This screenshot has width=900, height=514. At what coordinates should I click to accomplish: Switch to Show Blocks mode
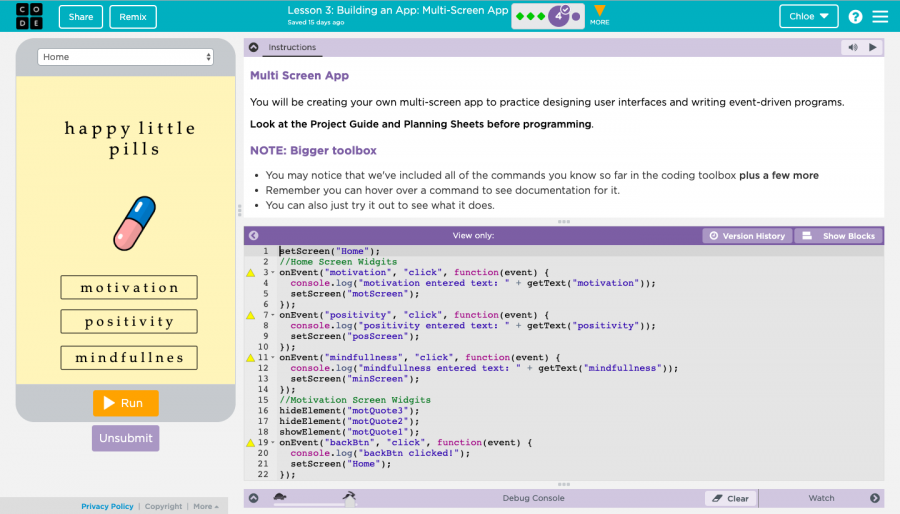tap(839, 236)
